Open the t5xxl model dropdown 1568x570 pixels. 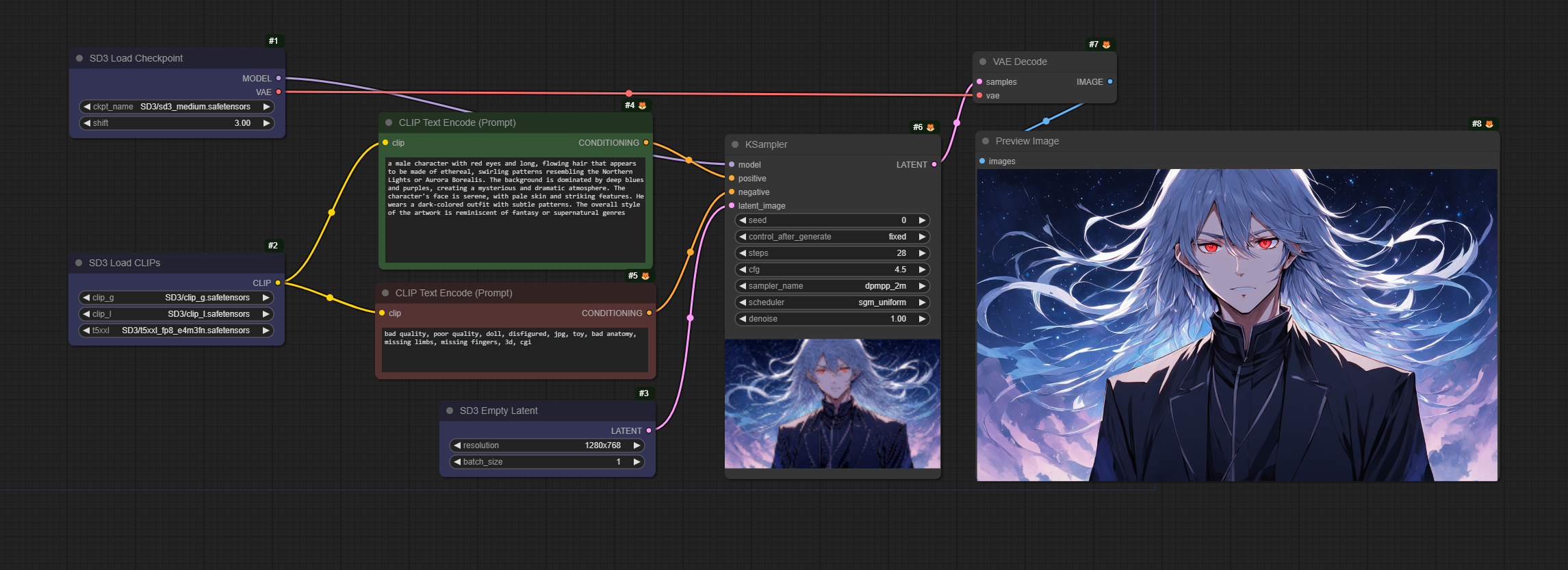click(x=177, y=331)
